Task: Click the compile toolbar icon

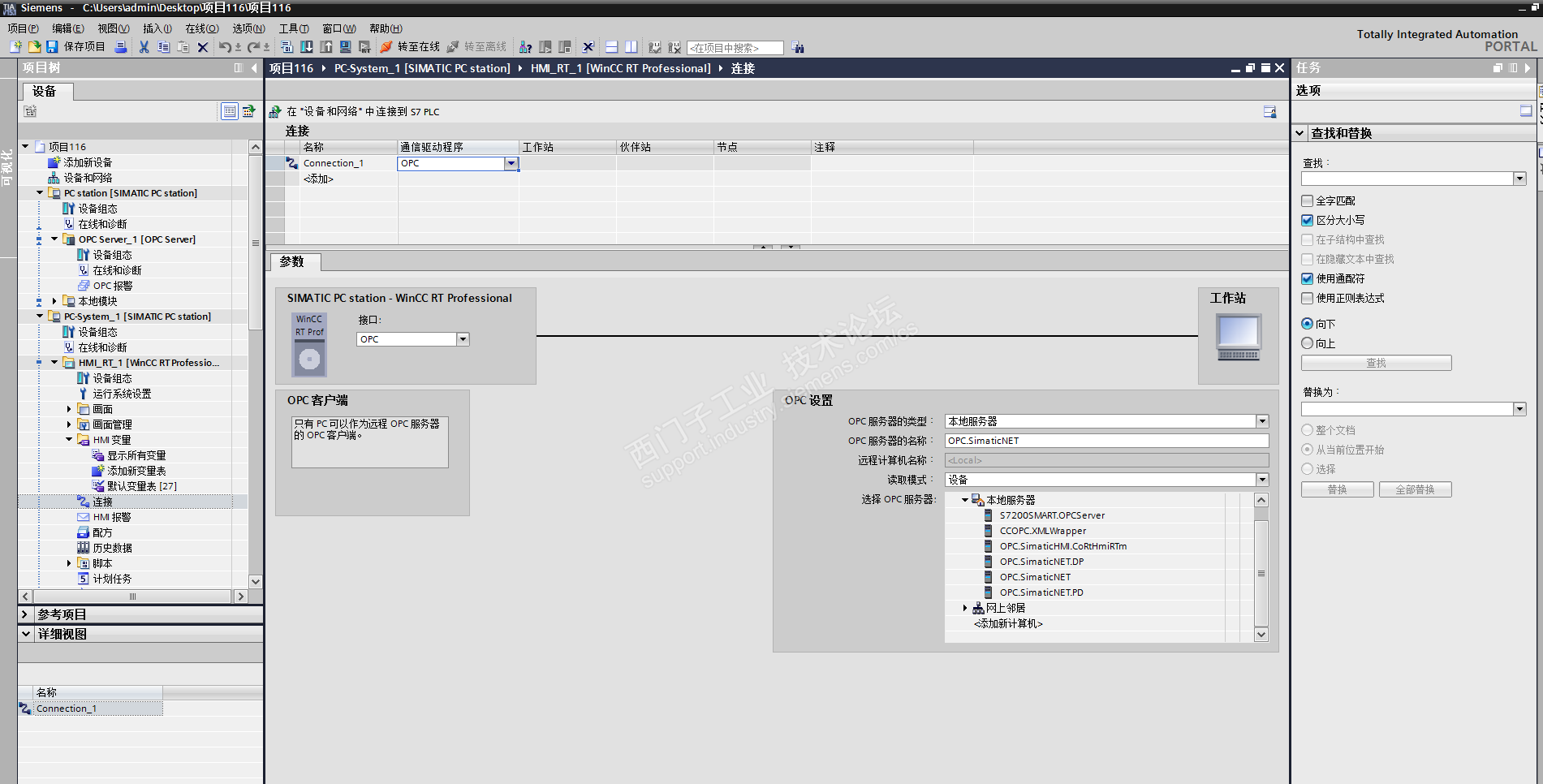Action: tap(287, 47)
